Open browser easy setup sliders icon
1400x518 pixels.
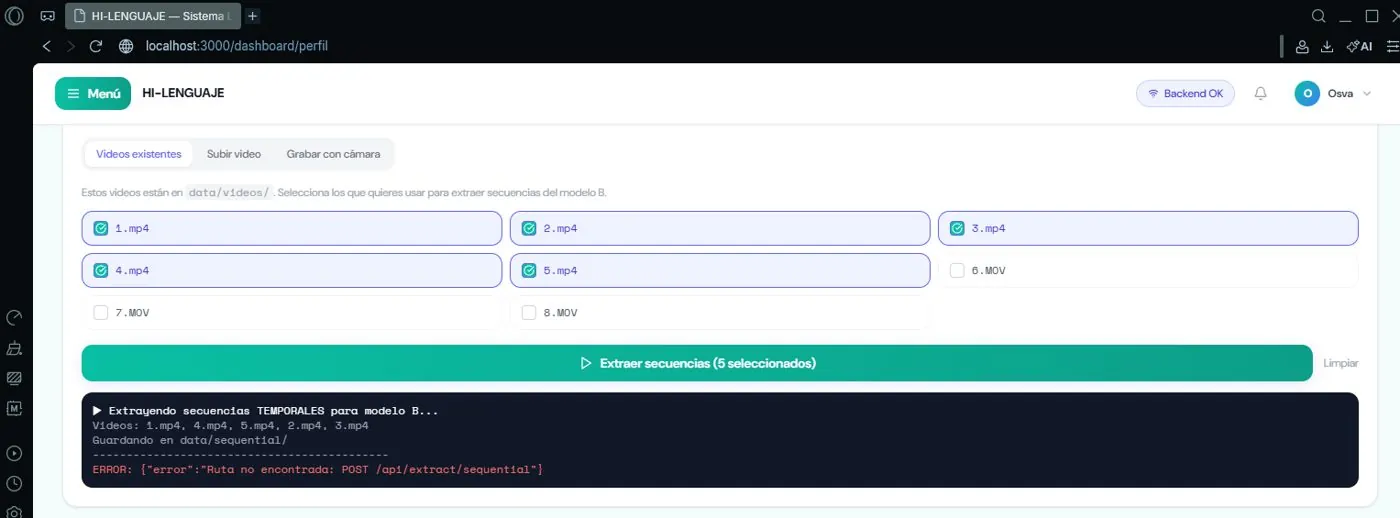[1392, 46]
